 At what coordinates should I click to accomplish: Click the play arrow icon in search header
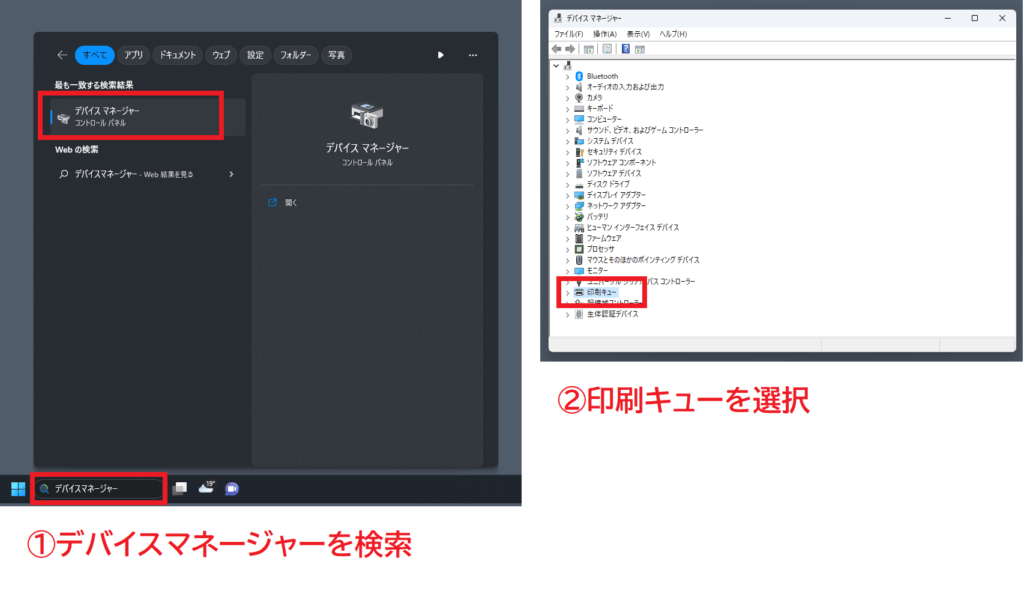441,56
